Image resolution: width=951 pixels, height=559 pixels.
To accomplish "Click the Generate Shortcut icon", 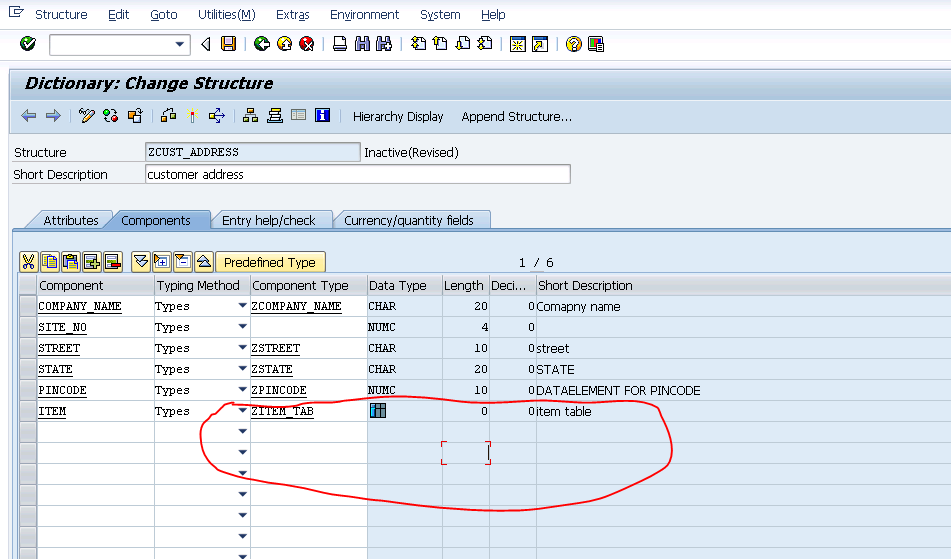I will pyautogui.click(x=540, y=44).
